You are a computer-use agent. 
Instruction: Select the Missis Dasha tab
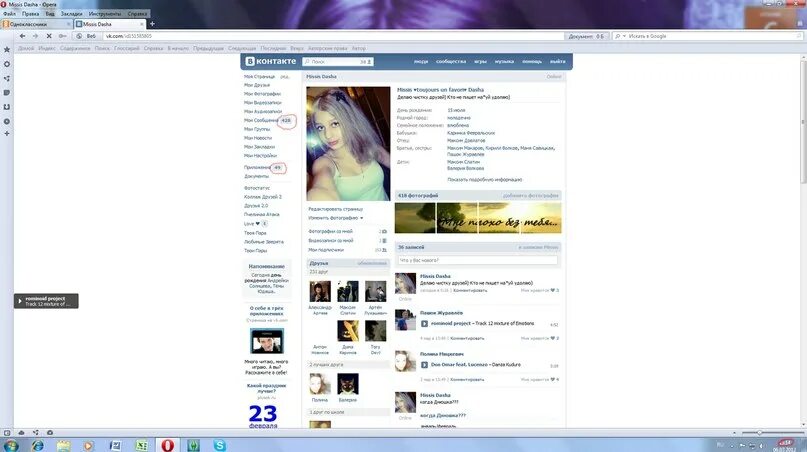110,24
